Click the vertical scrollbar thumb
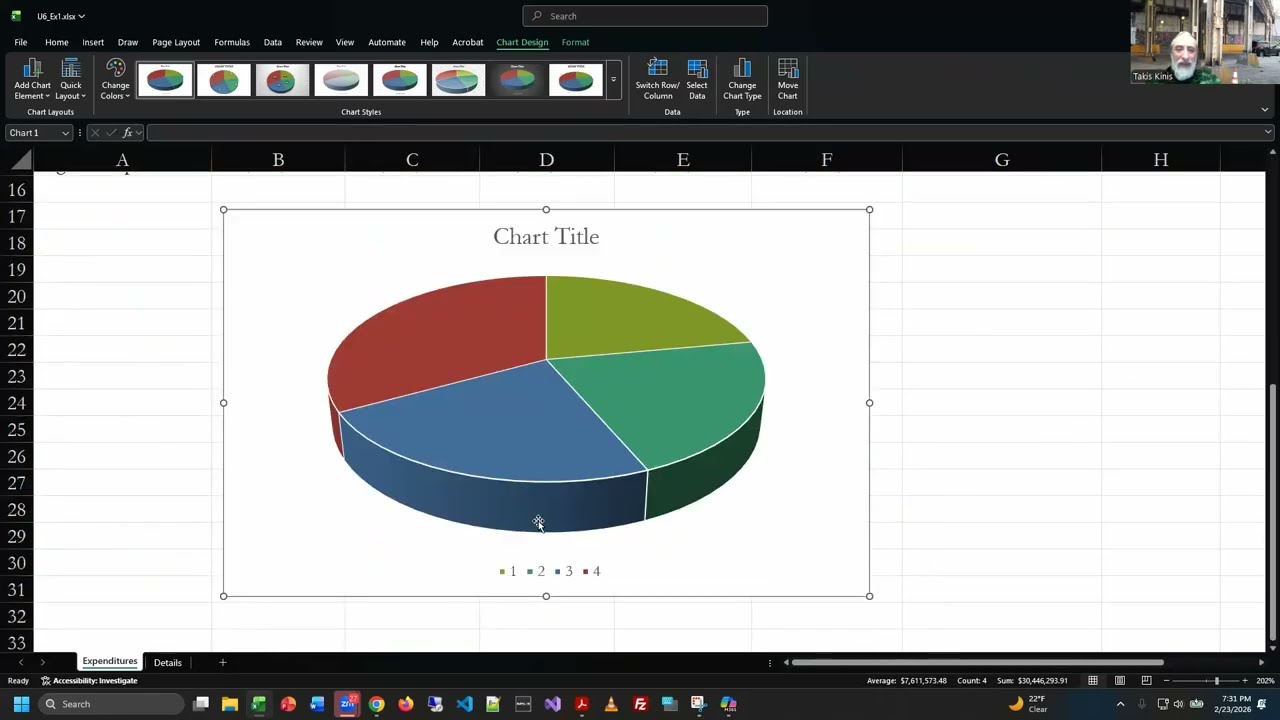The width and height of the screenshot is (1280, 720). 1272,512
